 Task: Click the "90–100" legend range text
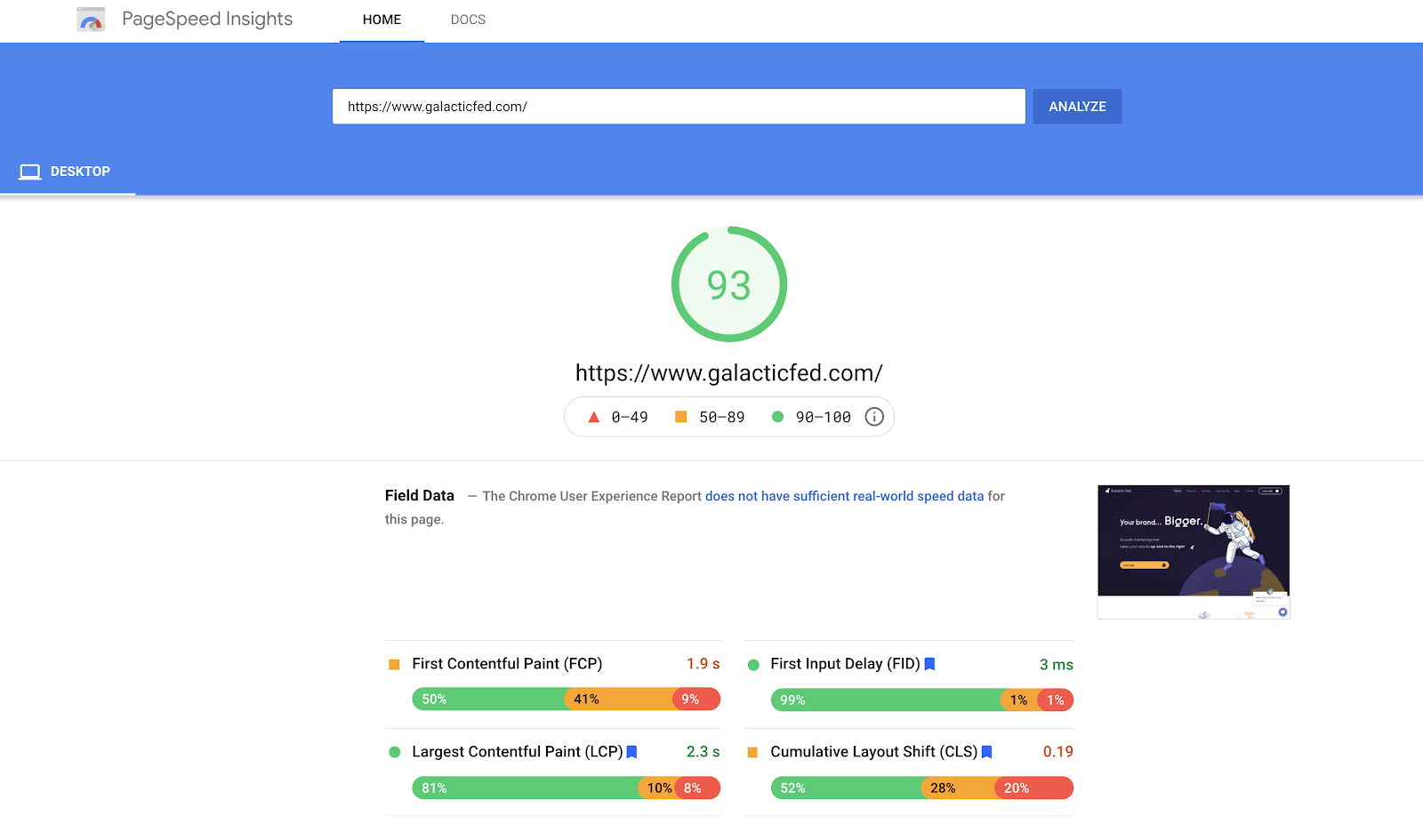pos(824,417)
